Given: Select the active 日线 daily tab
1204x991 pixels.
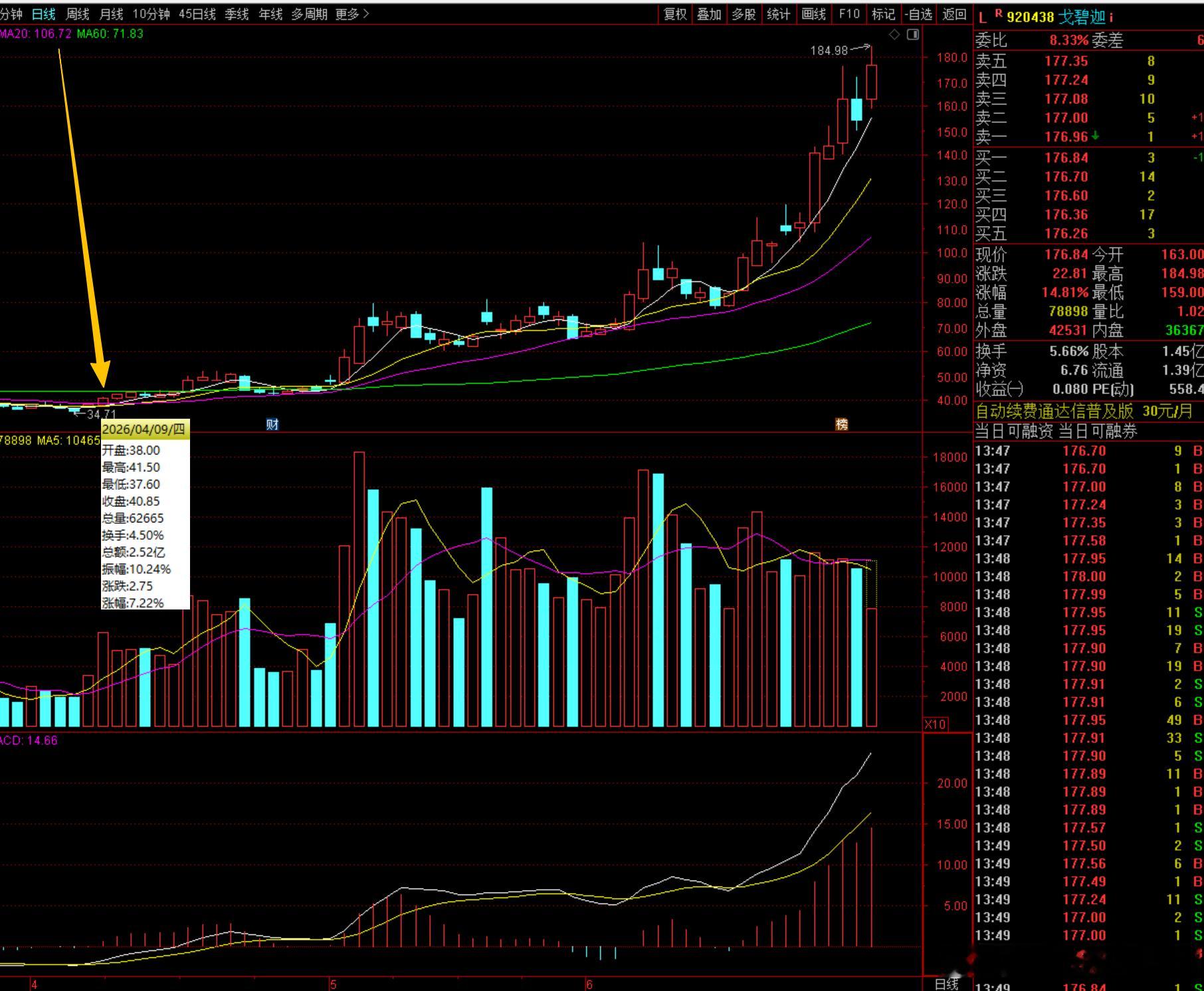Looking at the screenshot, I should coord(44,14).
